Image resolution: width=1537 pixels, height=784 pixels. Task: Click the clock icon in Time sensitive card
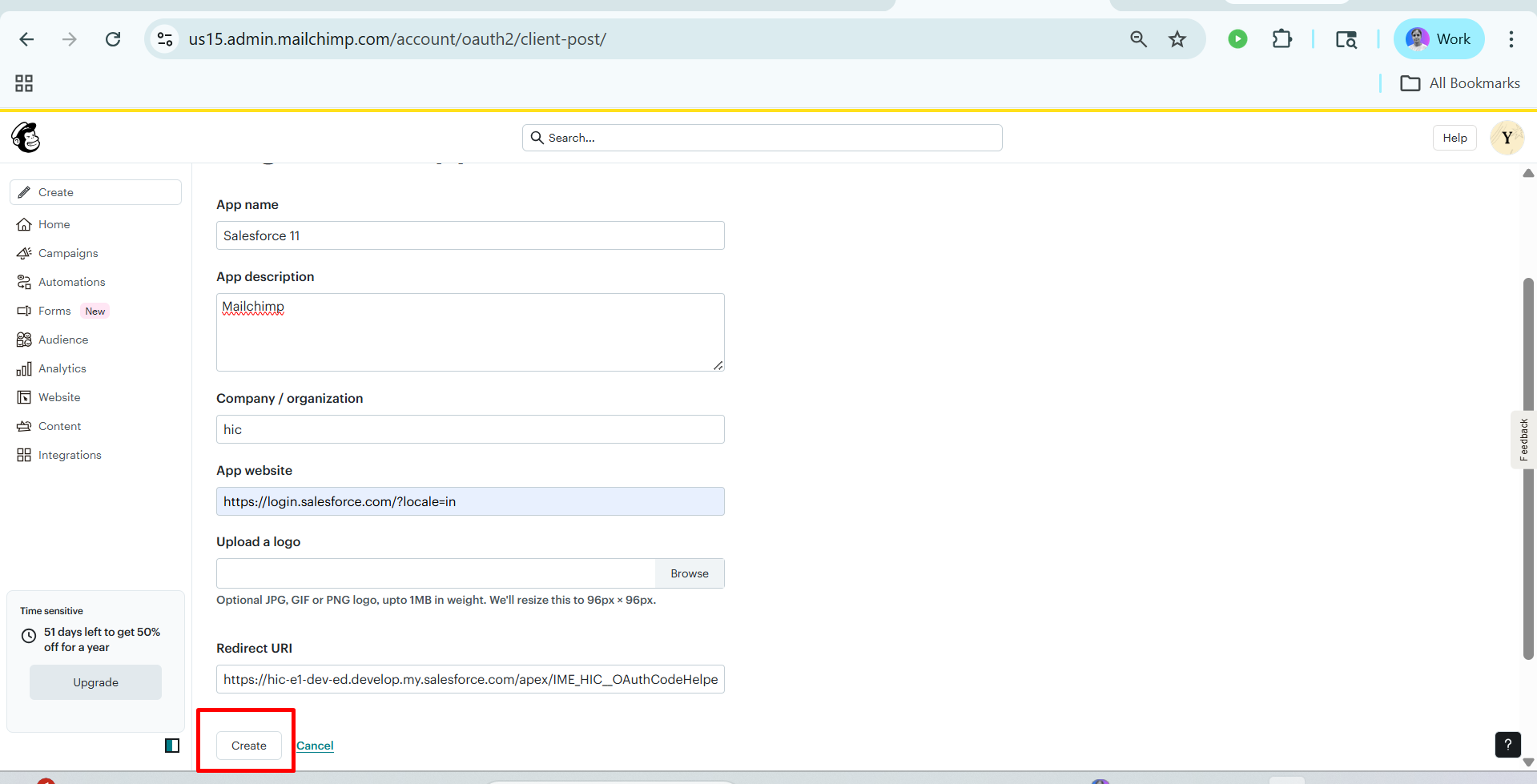point(29,636)
